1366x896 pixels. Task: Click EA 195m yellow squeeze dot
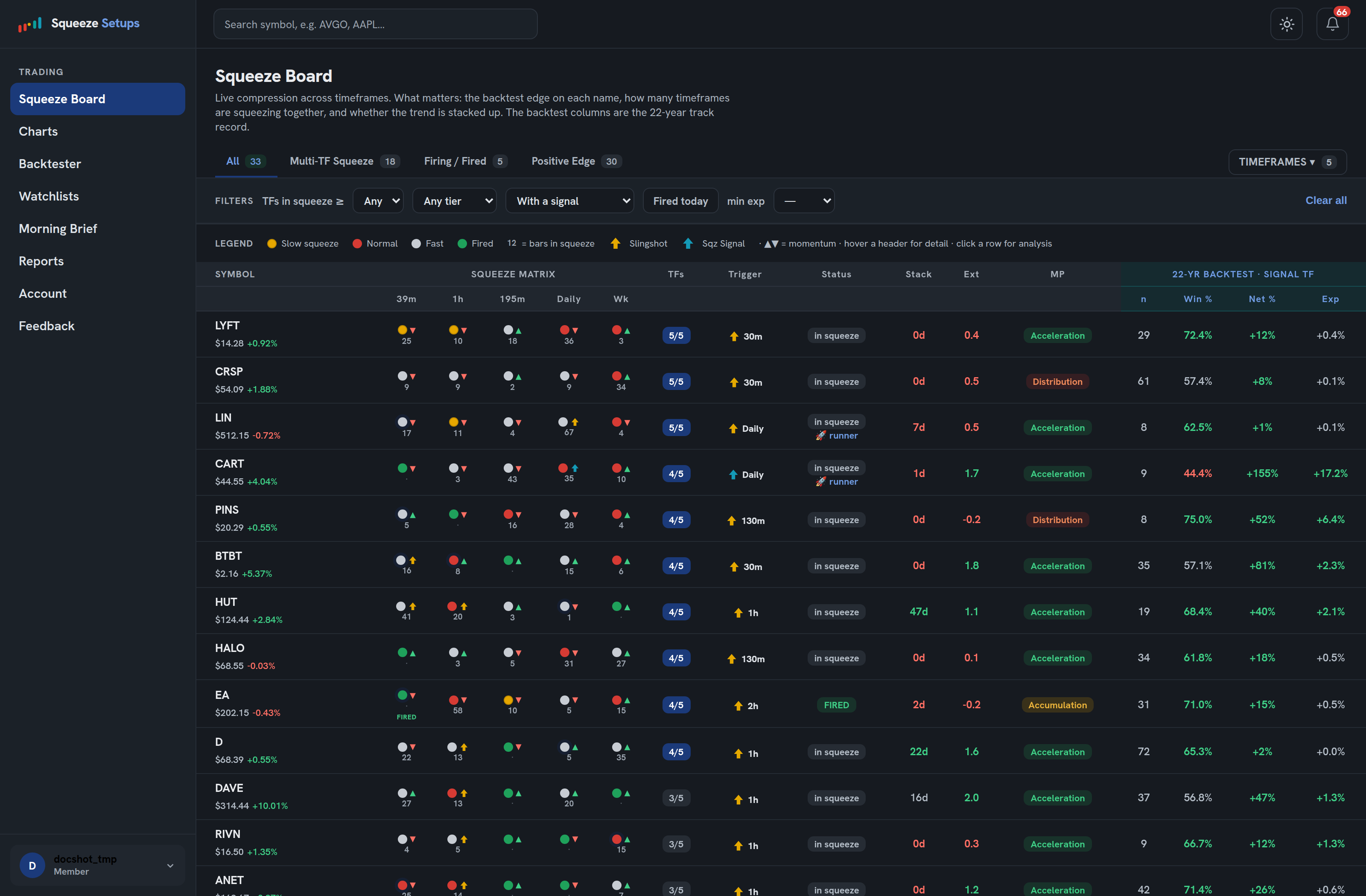tap(508, 700)
